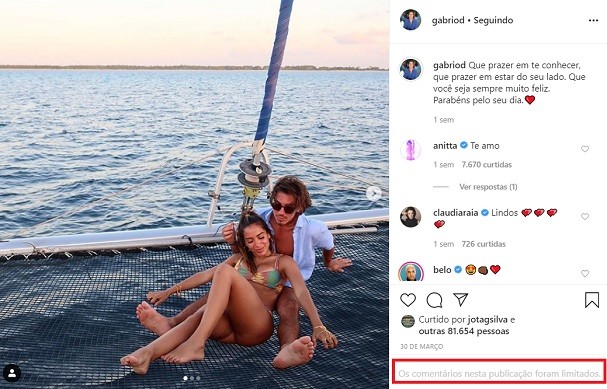
Task: Open anitta's profile link
Action: [x=445, y=146]
